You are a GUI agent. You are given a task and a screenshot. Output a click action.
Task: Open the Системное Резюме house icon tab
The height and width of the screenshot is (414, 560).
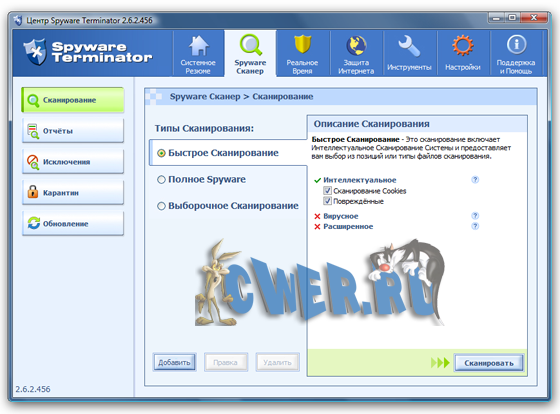point(198,54)
